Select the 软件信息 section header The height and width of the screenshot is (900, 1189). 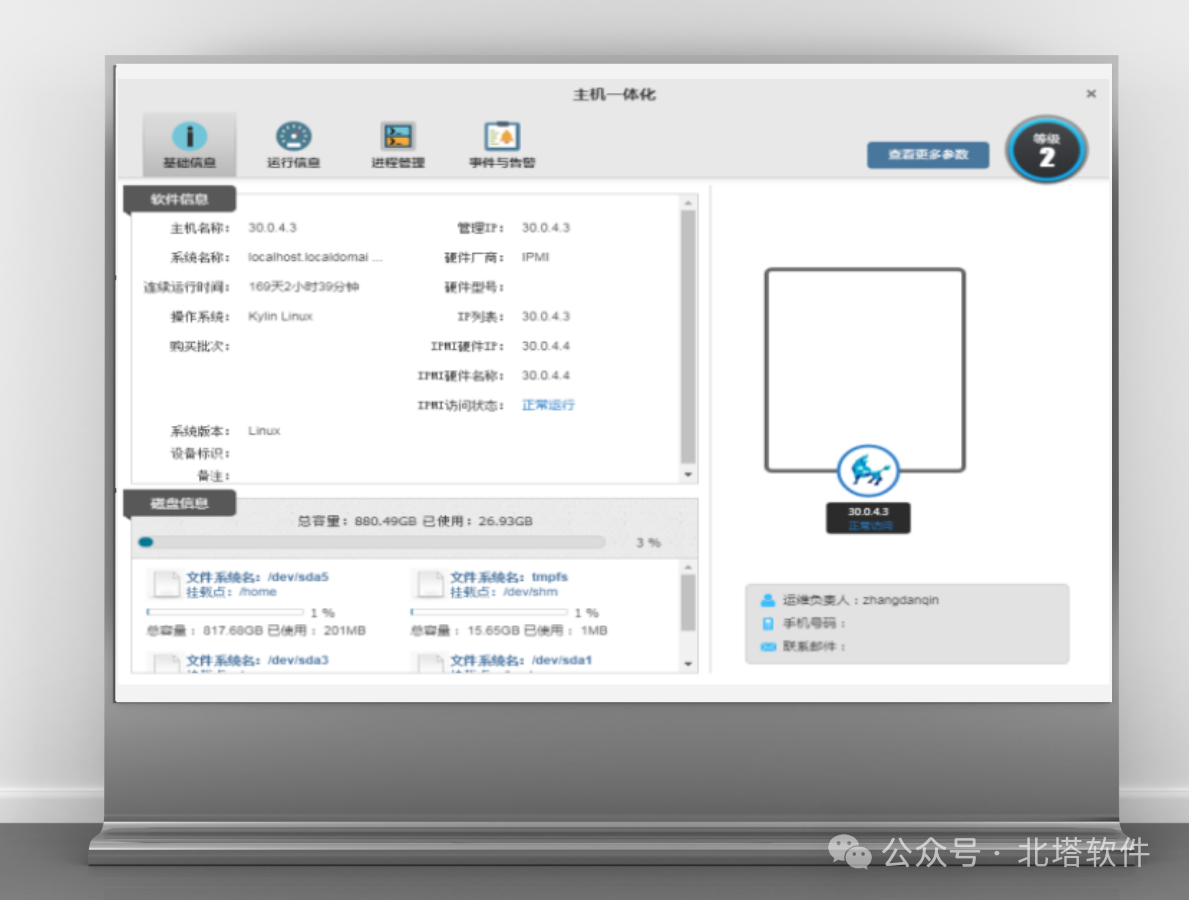[x=180, y=199]
